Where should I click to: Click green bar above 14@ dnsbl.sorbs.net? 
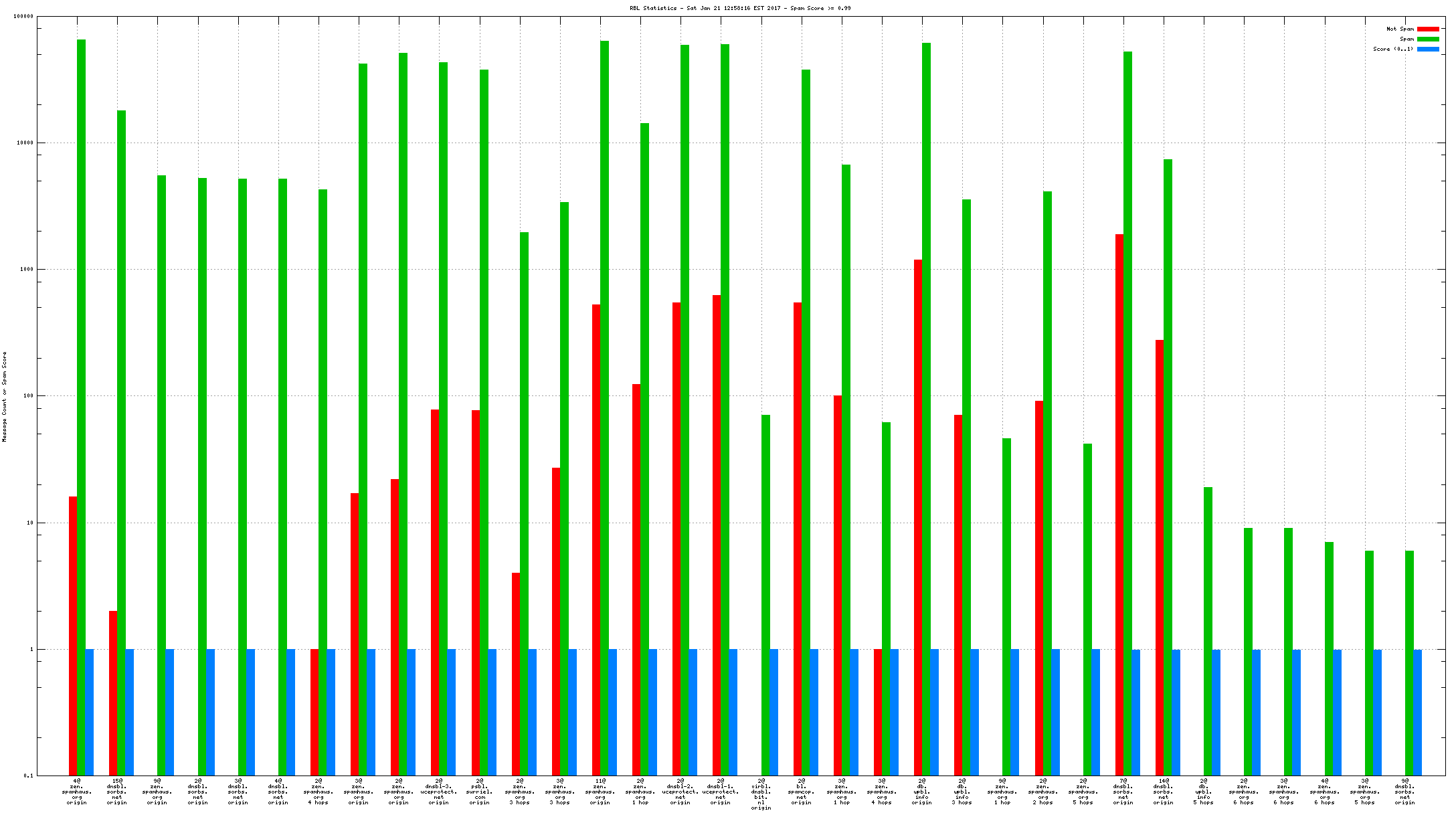coord(1168,467)
